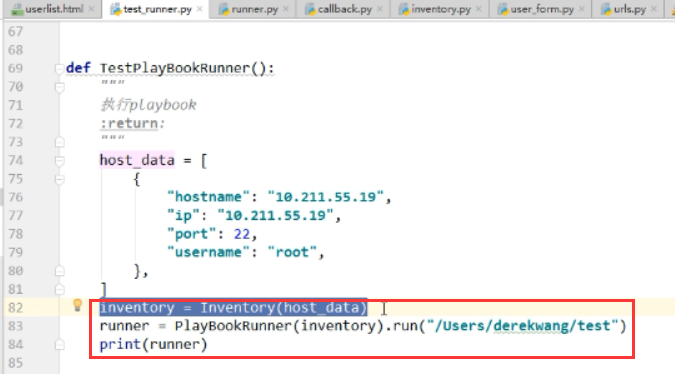
Task: Click the "hostname" key on line 76
Action: (x=208, y=197)
